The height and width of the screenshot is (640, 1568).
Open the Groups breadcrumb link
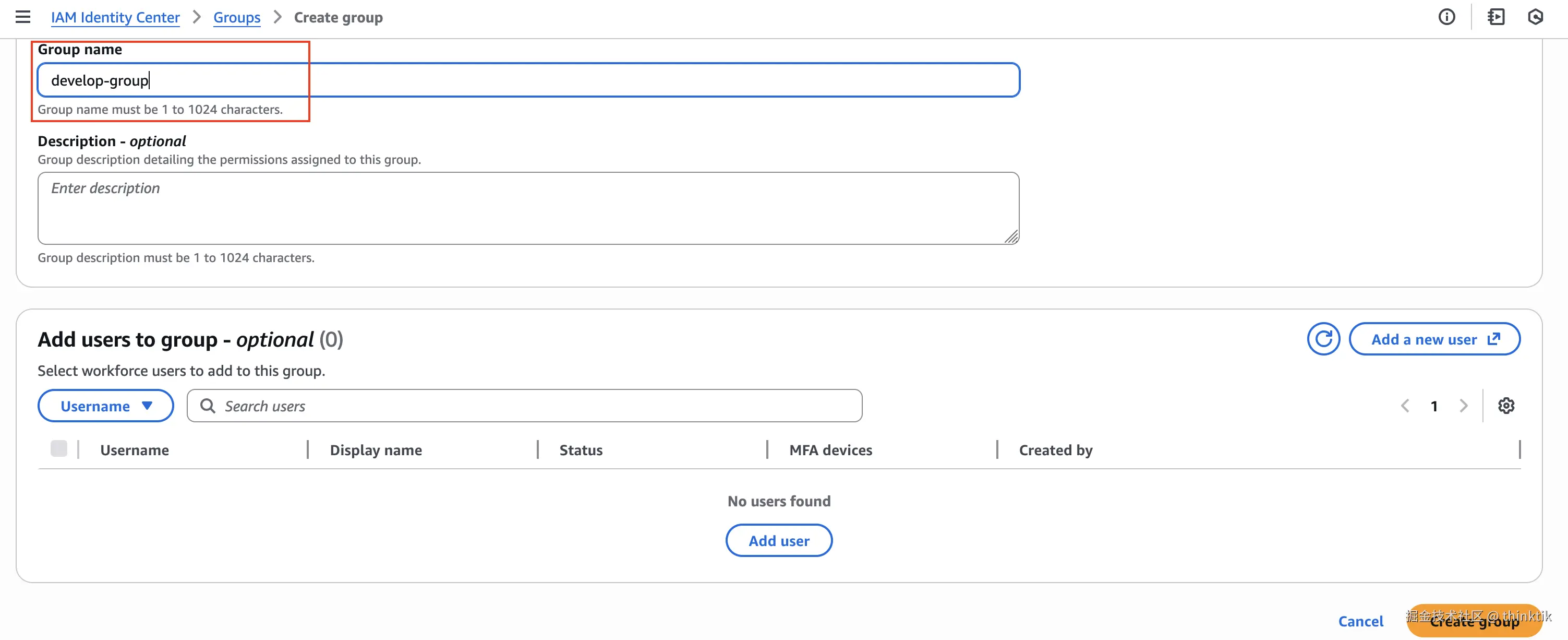[237, 17]
